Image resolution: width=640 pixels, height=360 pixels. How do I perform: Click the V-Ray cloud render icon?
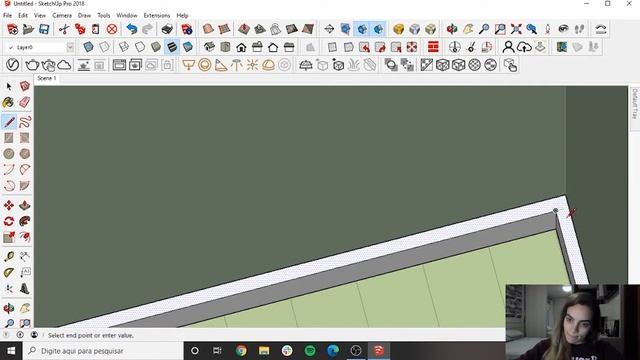coord(64,65)
